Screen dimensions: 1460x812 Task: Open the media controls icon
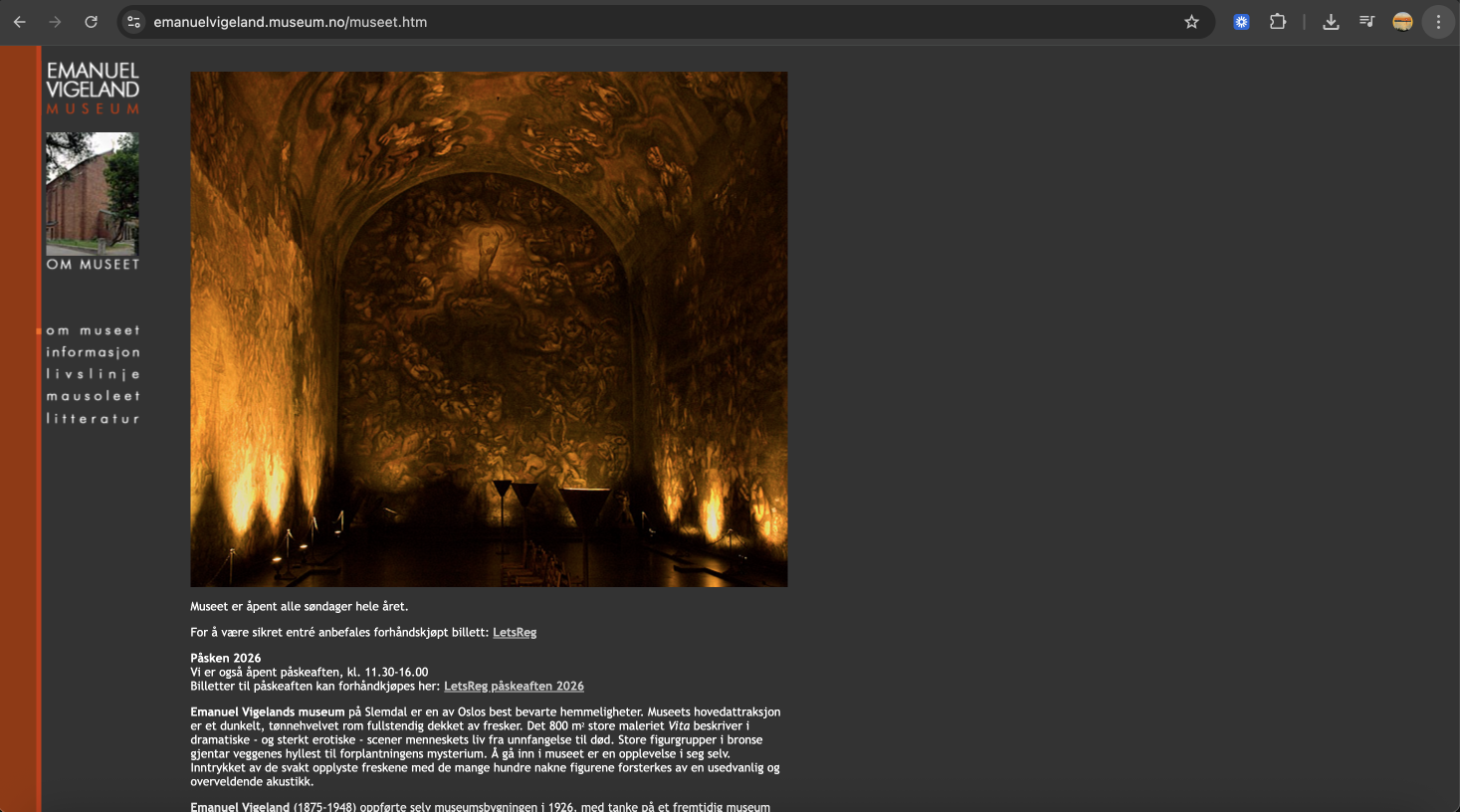[1366, 22]
